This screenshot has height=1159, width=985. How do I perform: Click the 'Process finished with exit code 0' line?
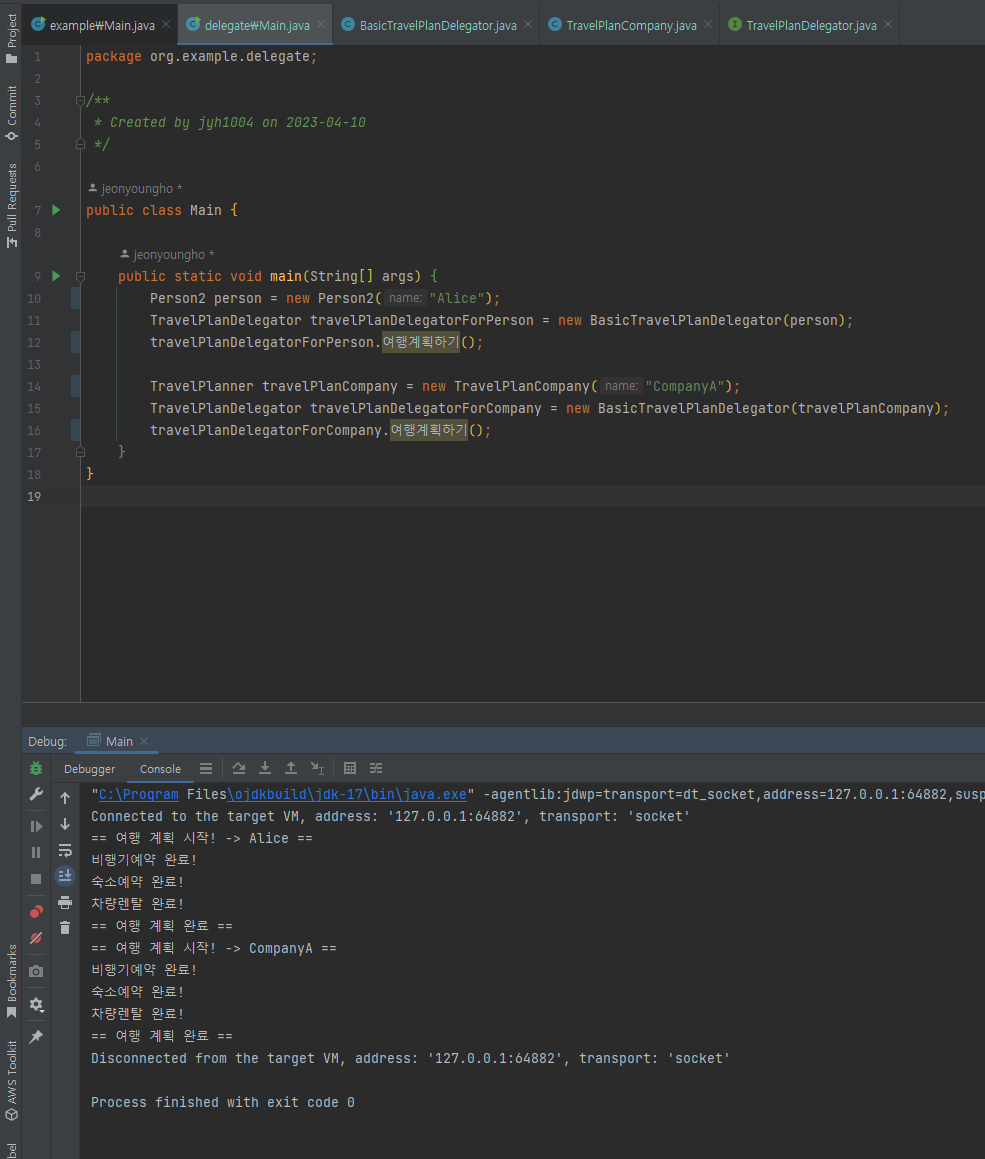point(222,1102)
